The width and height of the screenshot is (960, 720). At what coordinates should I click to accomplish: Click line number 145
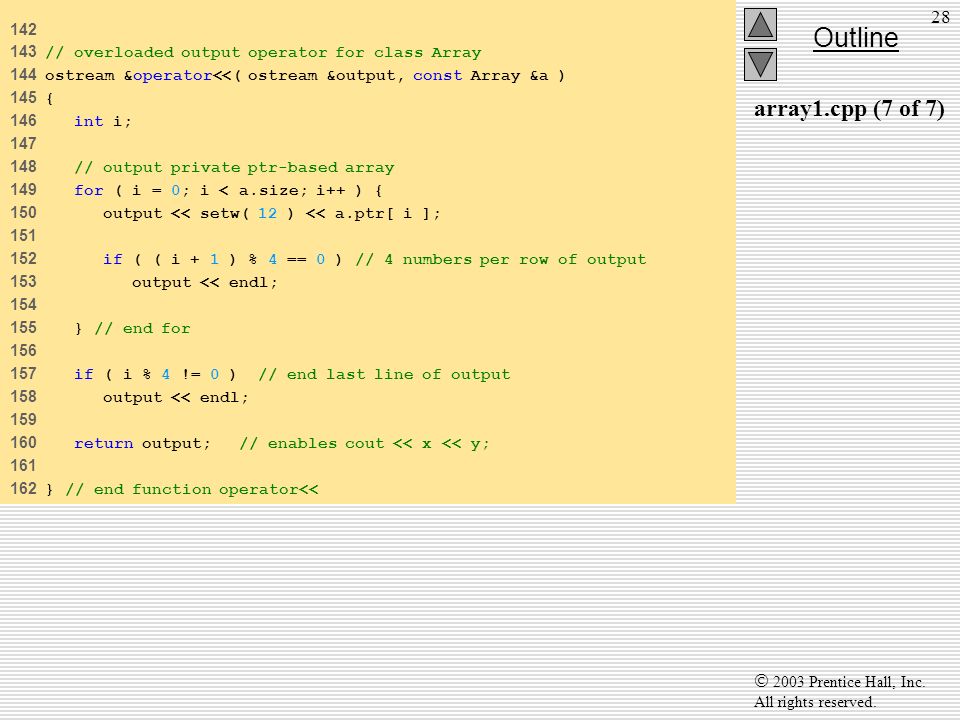click(x=23, y=98)
